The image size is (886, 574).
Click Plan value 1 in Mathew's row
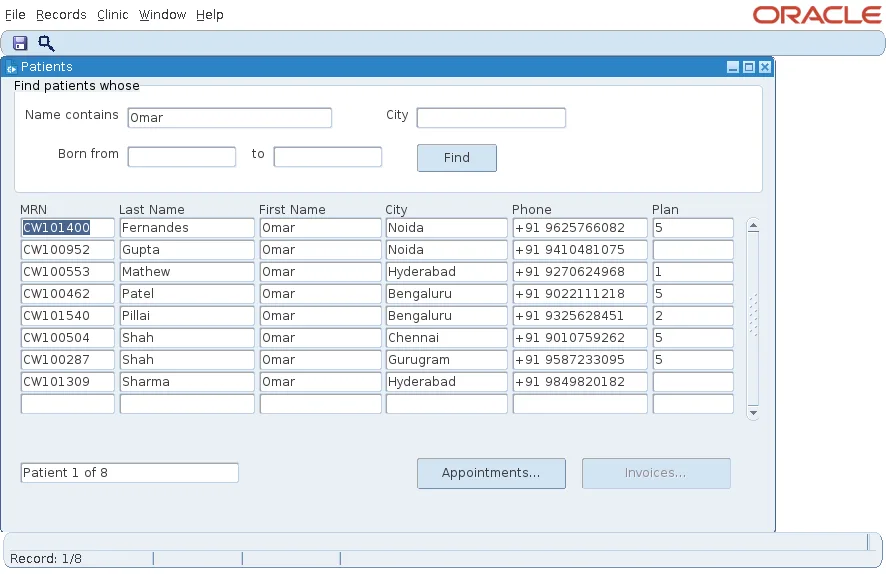[693, 272]
